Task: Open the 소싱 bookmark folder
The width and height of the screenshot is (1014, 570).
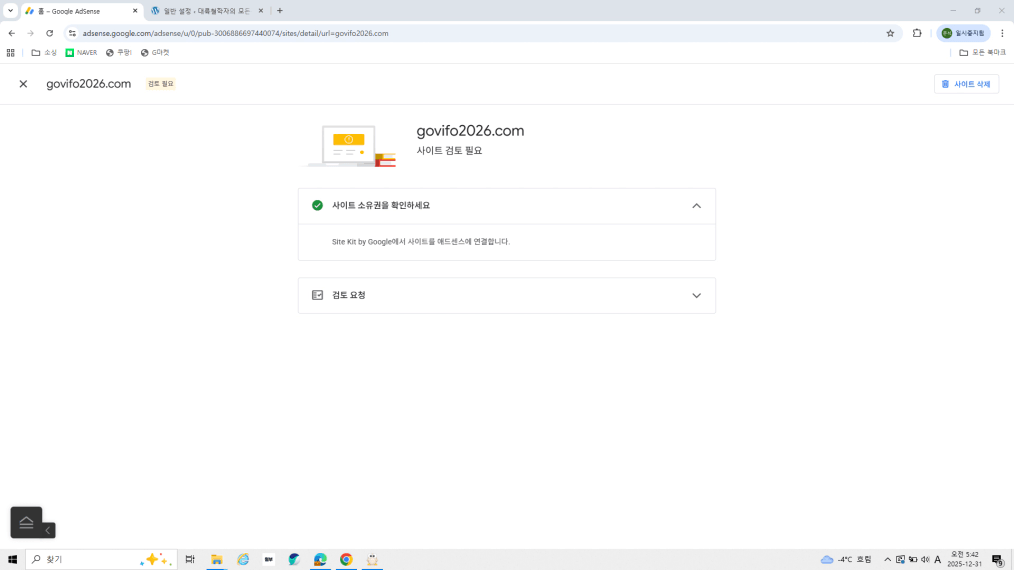Action: pyautogui.click(x=44, y=53)
